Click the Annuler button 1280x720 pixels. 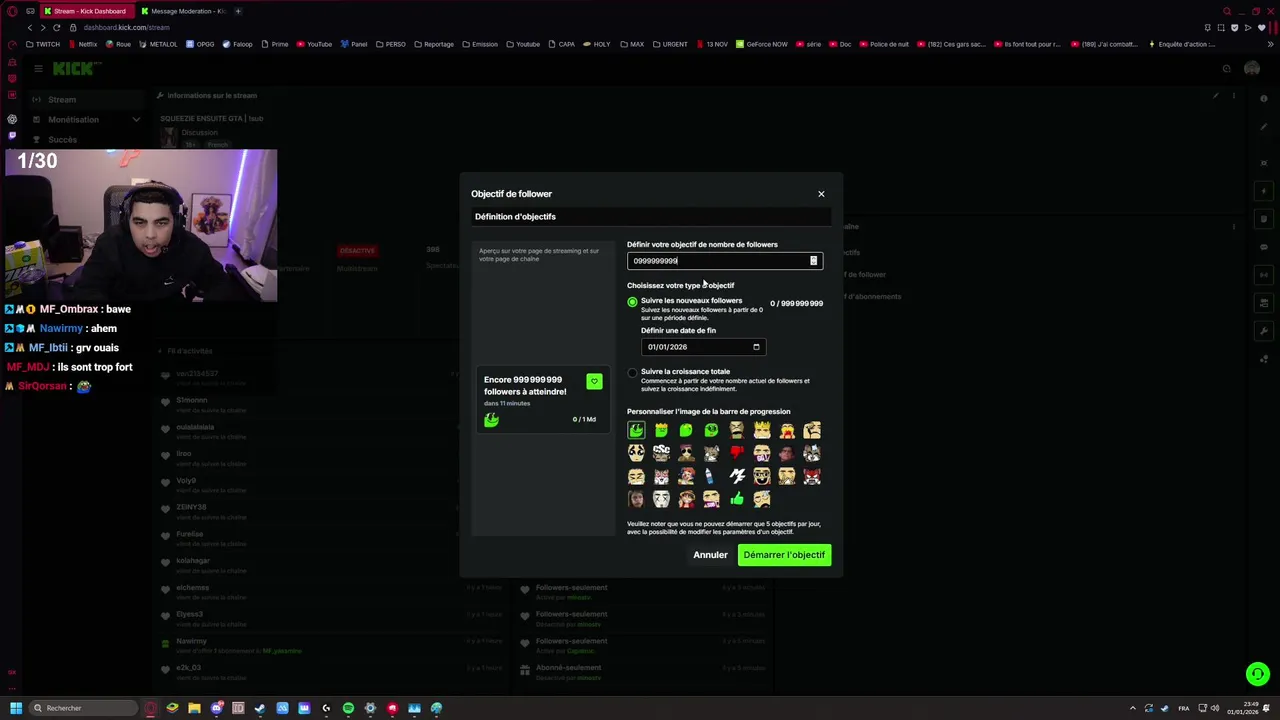710,555
